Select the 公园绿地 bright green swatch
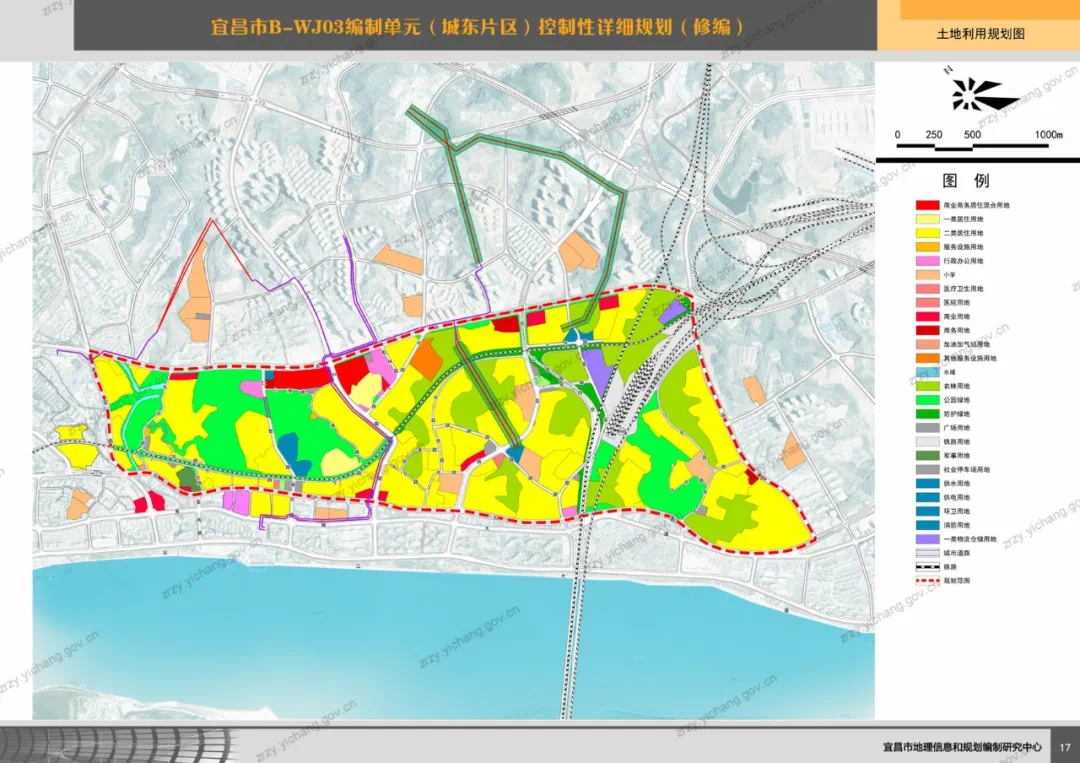1080x763 pixels. tap(927, 400)
